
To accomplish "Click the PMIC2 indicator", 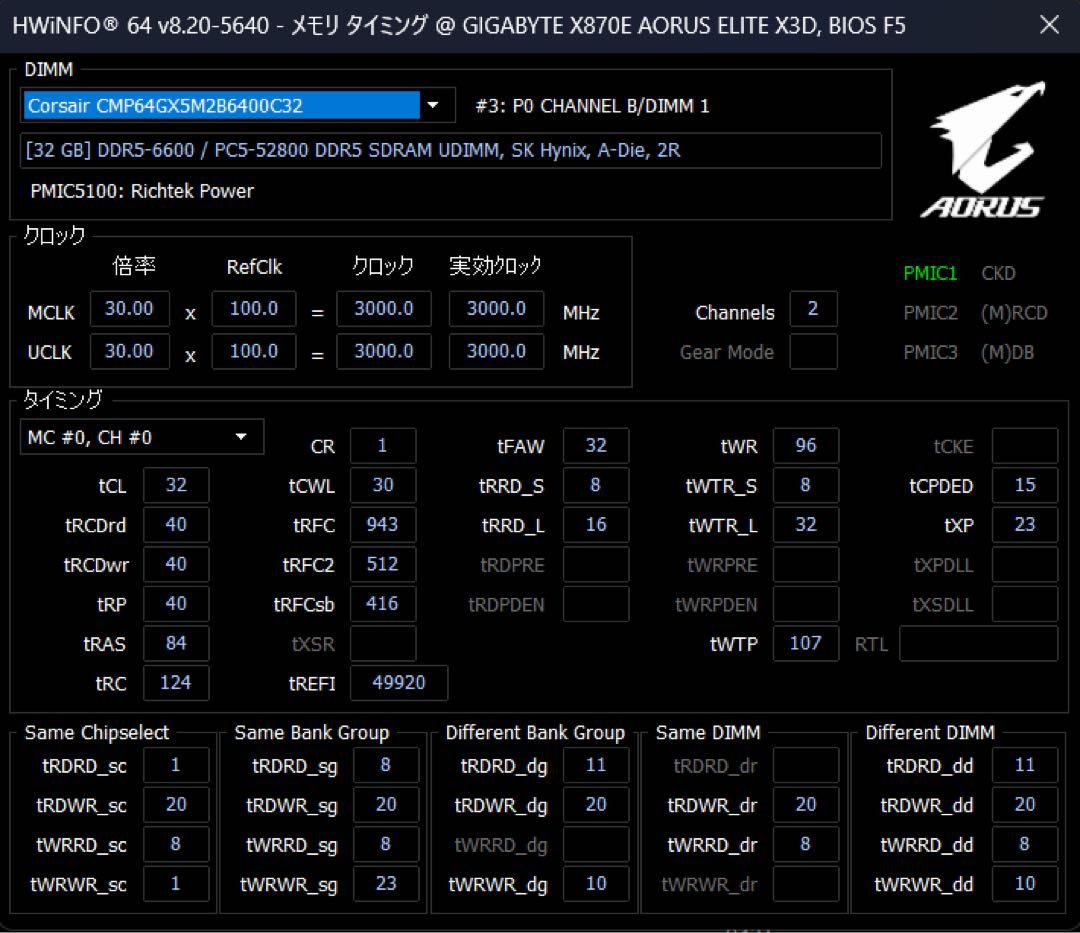I will coord(930,313).
